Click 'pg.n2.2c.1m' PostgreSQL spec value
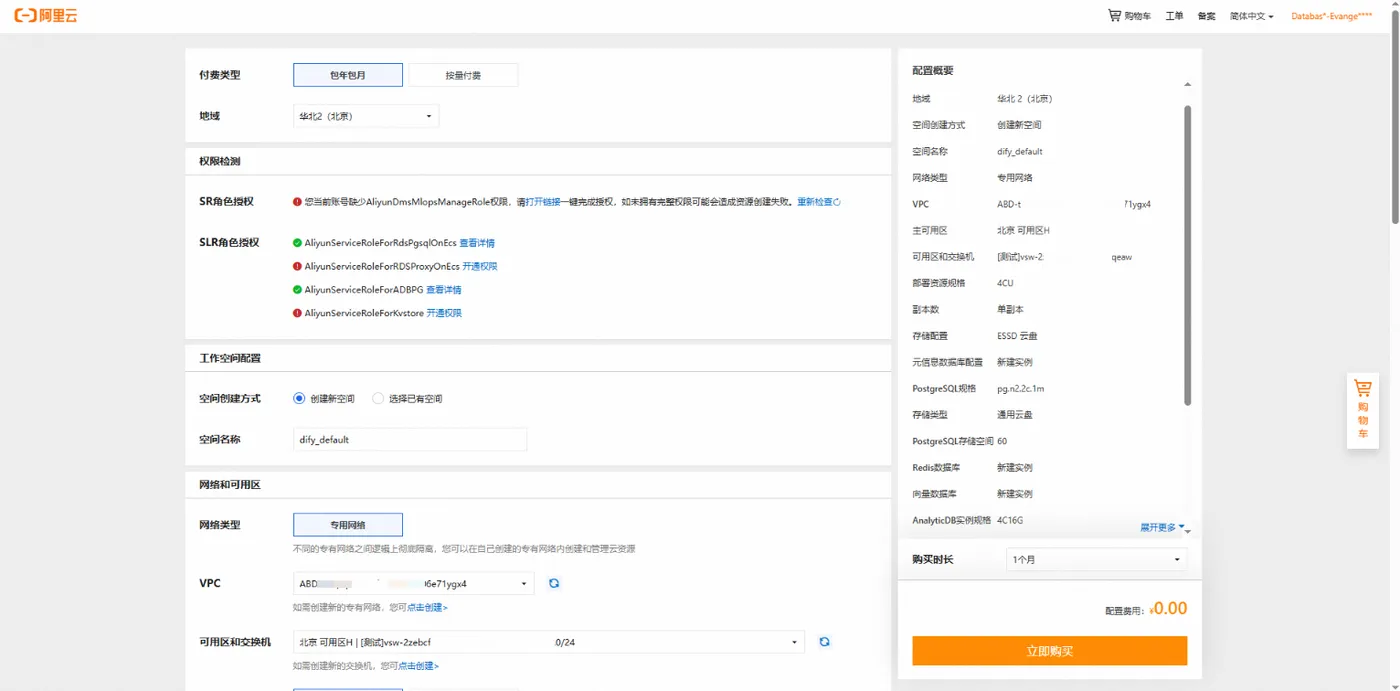This screenshot has width=1400, height=691. click(1020, 388)
